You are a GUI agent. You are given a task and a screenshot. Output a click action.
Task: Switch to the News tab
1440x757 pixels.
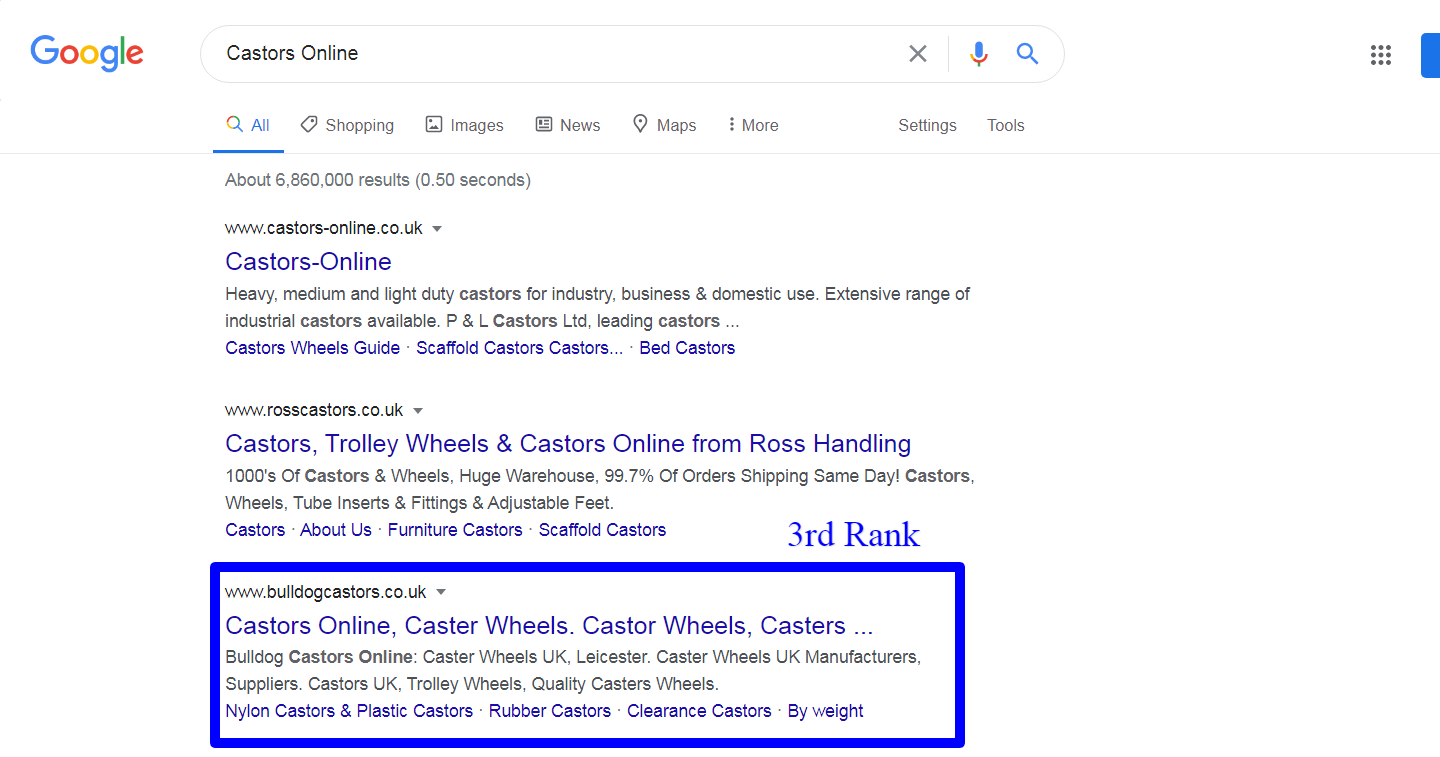click(x=568, y=125)
